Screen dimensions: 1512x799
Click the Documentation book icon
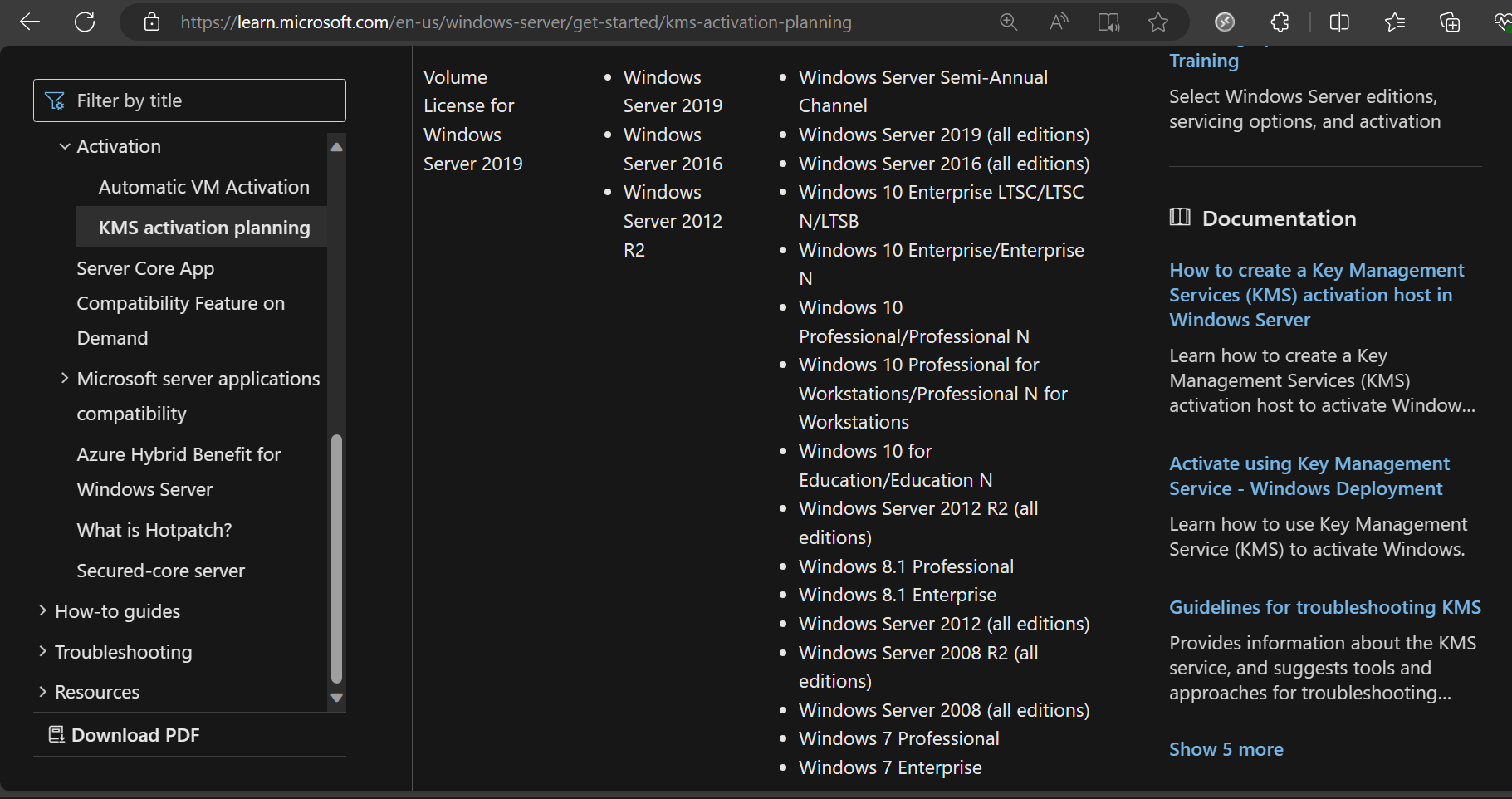(x=1180, y=218)
